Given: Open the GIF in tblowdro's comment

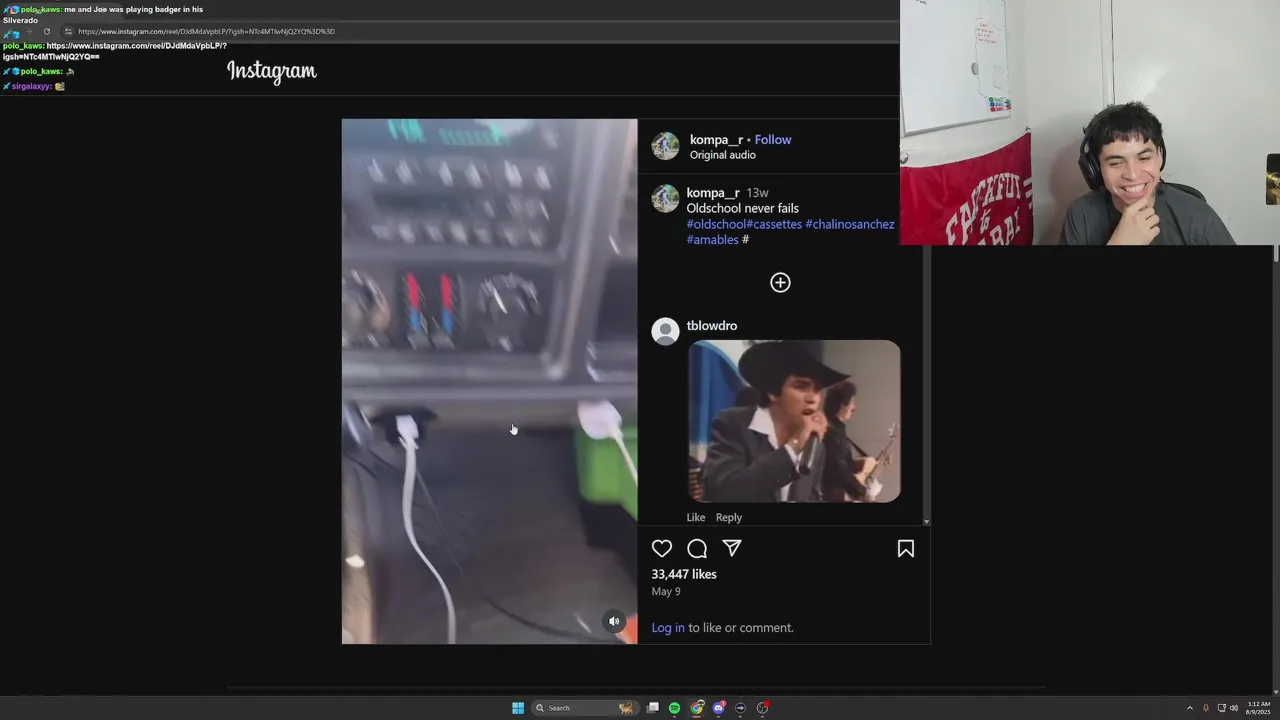Looking at the screenshot, I should [x=794, y=421].
